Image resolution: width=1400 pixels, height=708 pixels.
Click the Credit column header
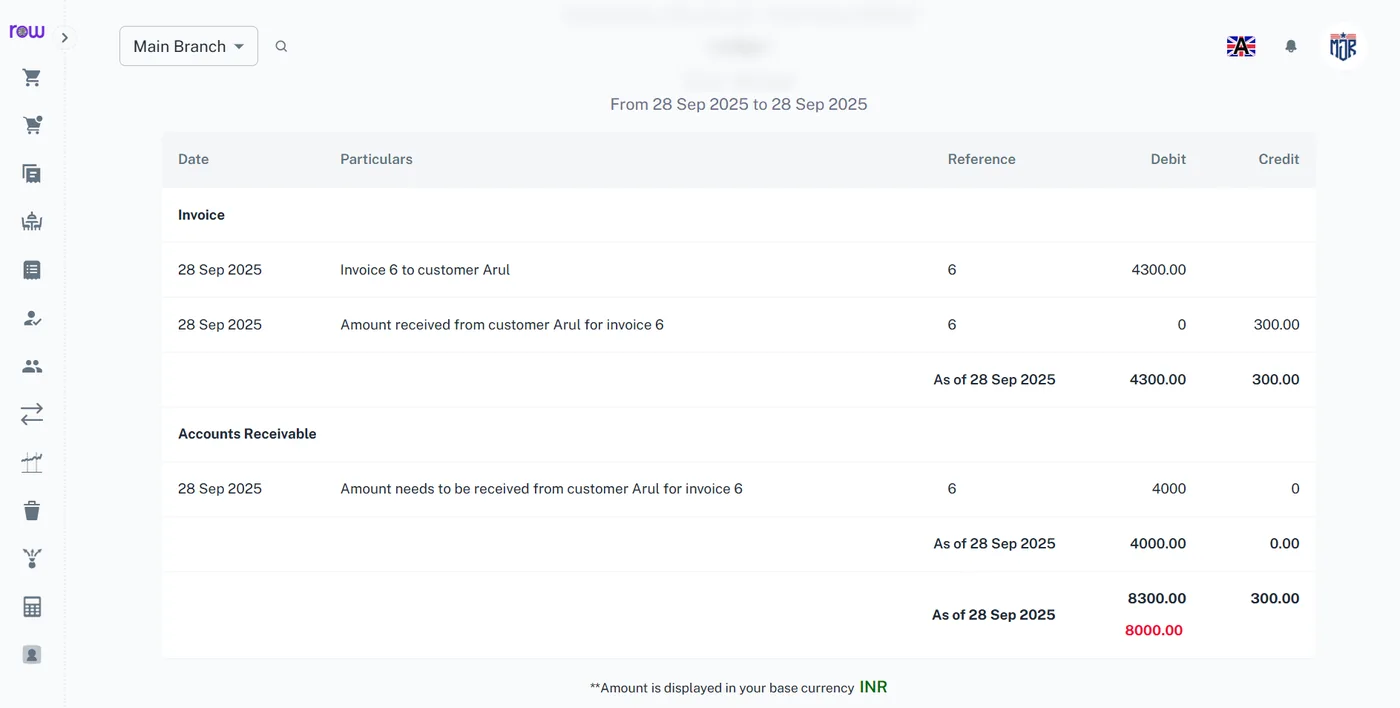point(1279,159)
